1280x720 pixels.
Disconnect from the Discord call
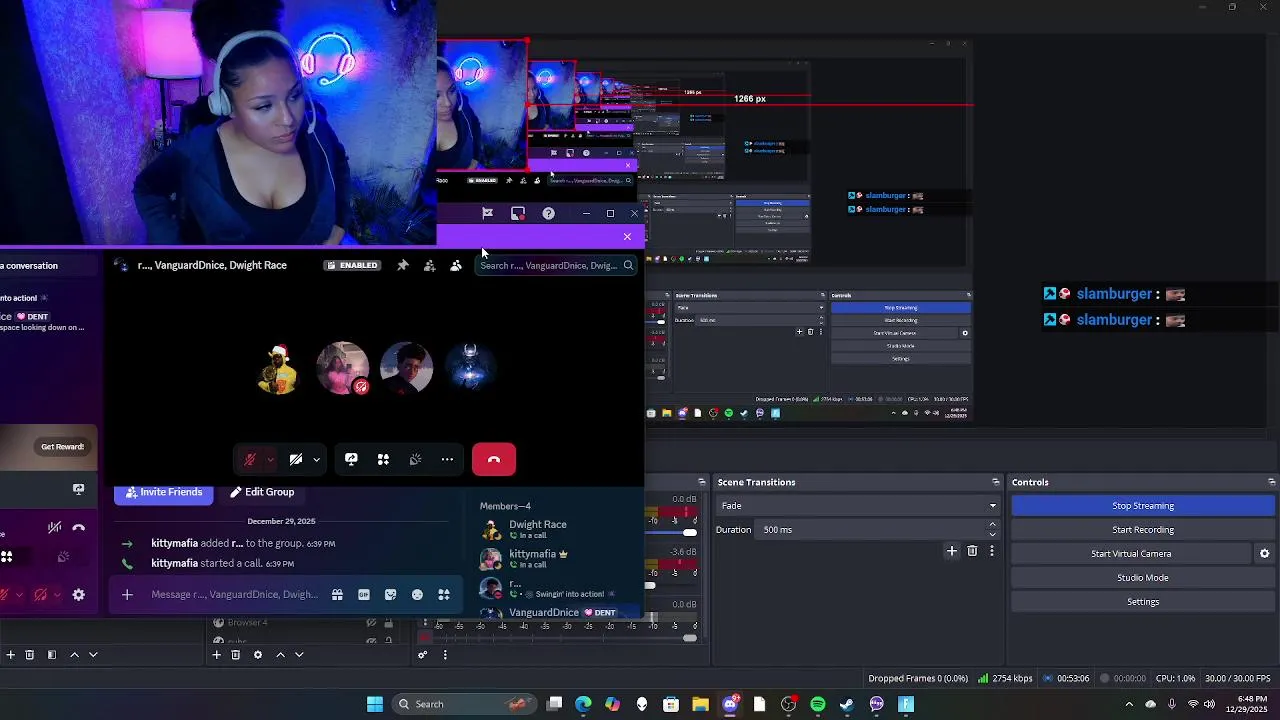tap(494, 459)
